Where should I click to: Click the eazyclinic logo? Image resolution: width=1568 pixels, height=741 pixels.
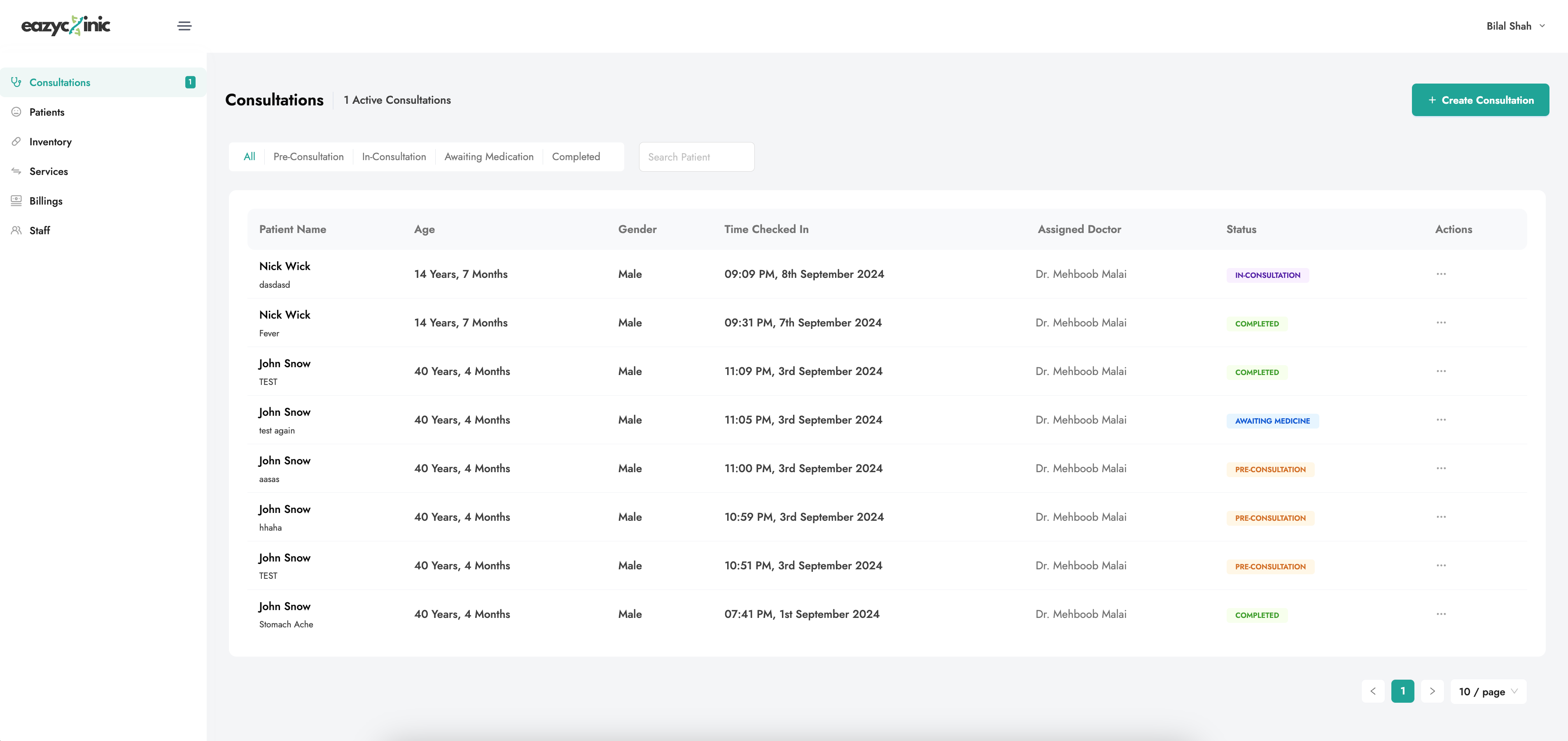(x=66, y=26)
